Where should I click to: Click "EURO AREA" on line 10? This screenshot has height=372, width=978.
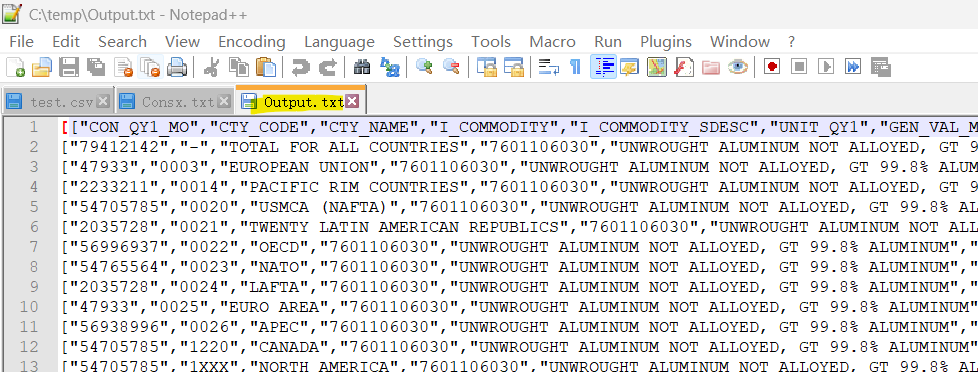(x=274, y=307)
